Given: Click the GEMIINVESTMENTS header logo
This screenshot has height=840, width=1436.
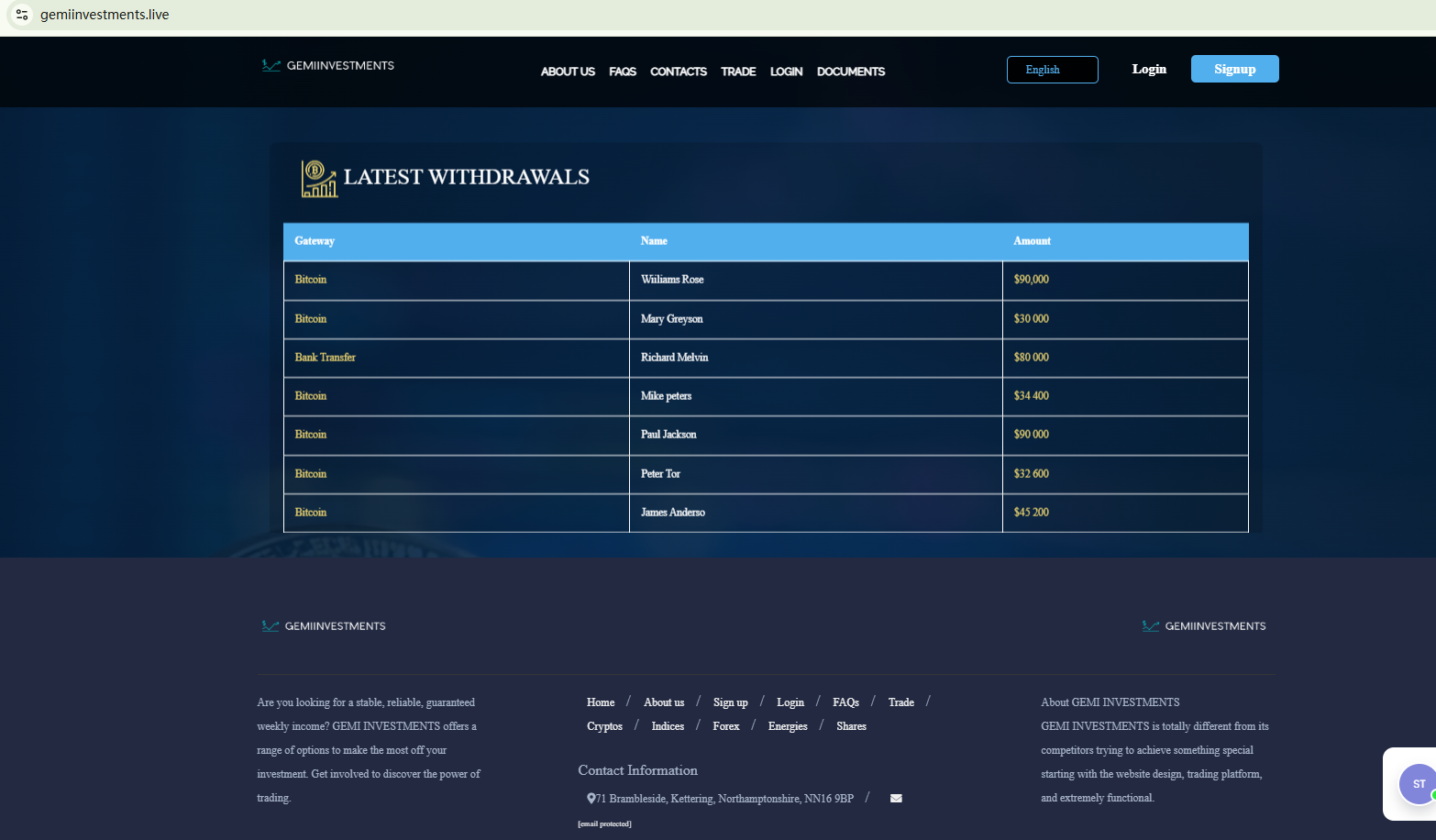Looking at the screenshot, I should click(328, 66).
